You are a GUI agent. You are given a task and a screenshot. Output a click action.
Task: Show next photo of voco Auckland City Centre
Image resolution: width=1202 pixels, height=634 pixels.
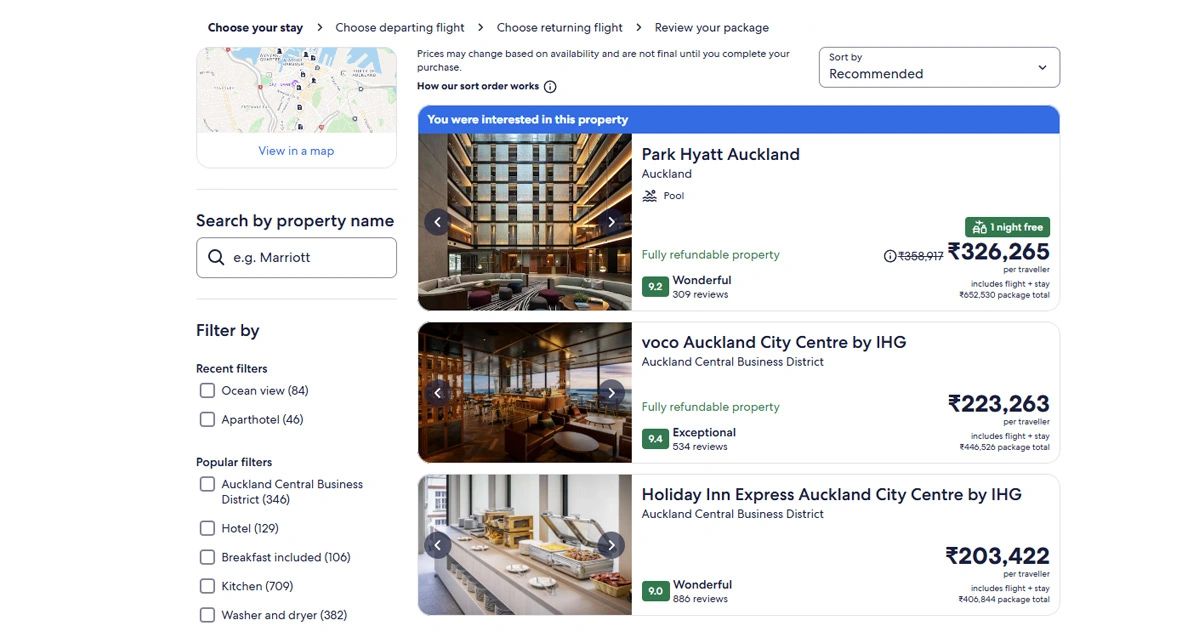pos(611,393)
